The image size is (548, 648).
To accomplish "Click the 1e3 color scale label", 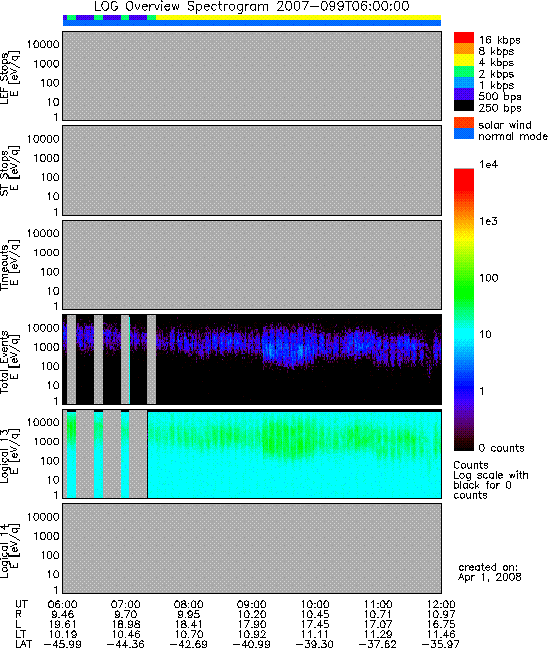I will [488, 221].
